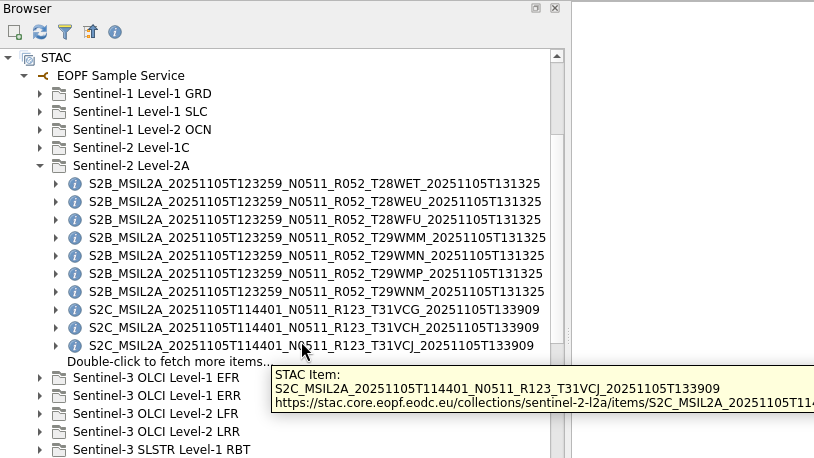Collapse the EOPF Sample Service node

point(24,76)
